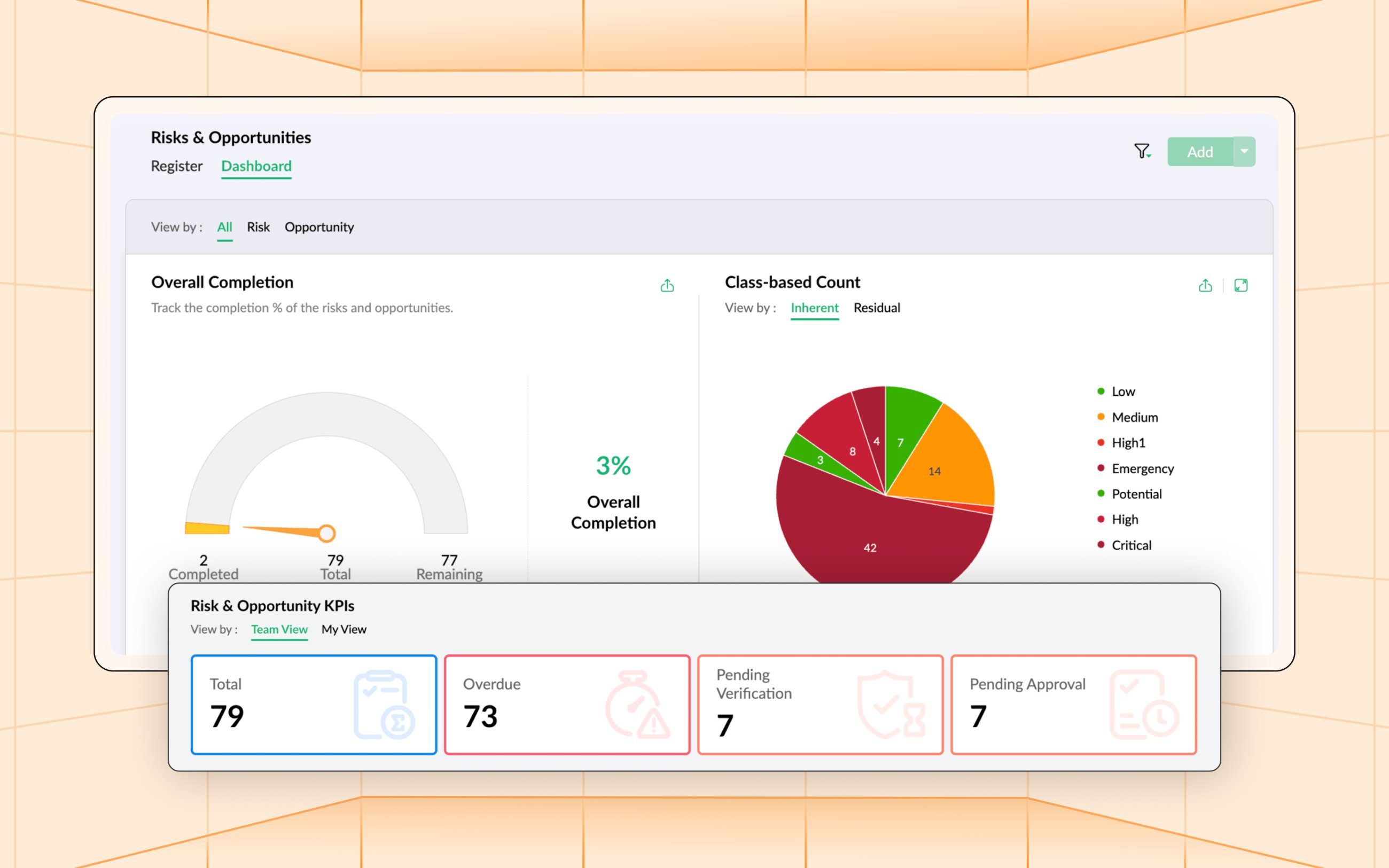Image resolution: width=1389 pixels, height=868 pixels.
Task: Open the filter icon near the Add button
Action: (1143, 151)
